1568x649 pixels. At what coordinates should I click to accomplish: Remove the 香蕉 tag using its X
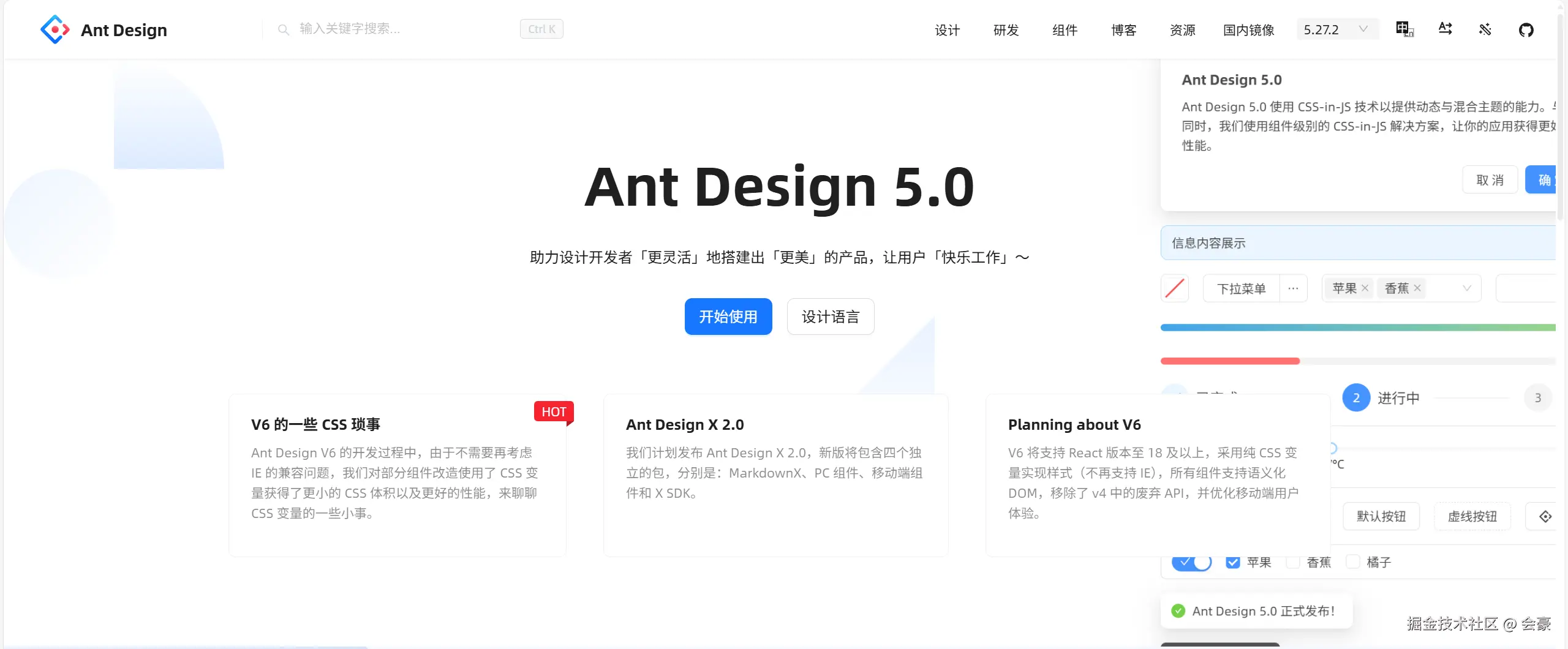[1417, 288]
